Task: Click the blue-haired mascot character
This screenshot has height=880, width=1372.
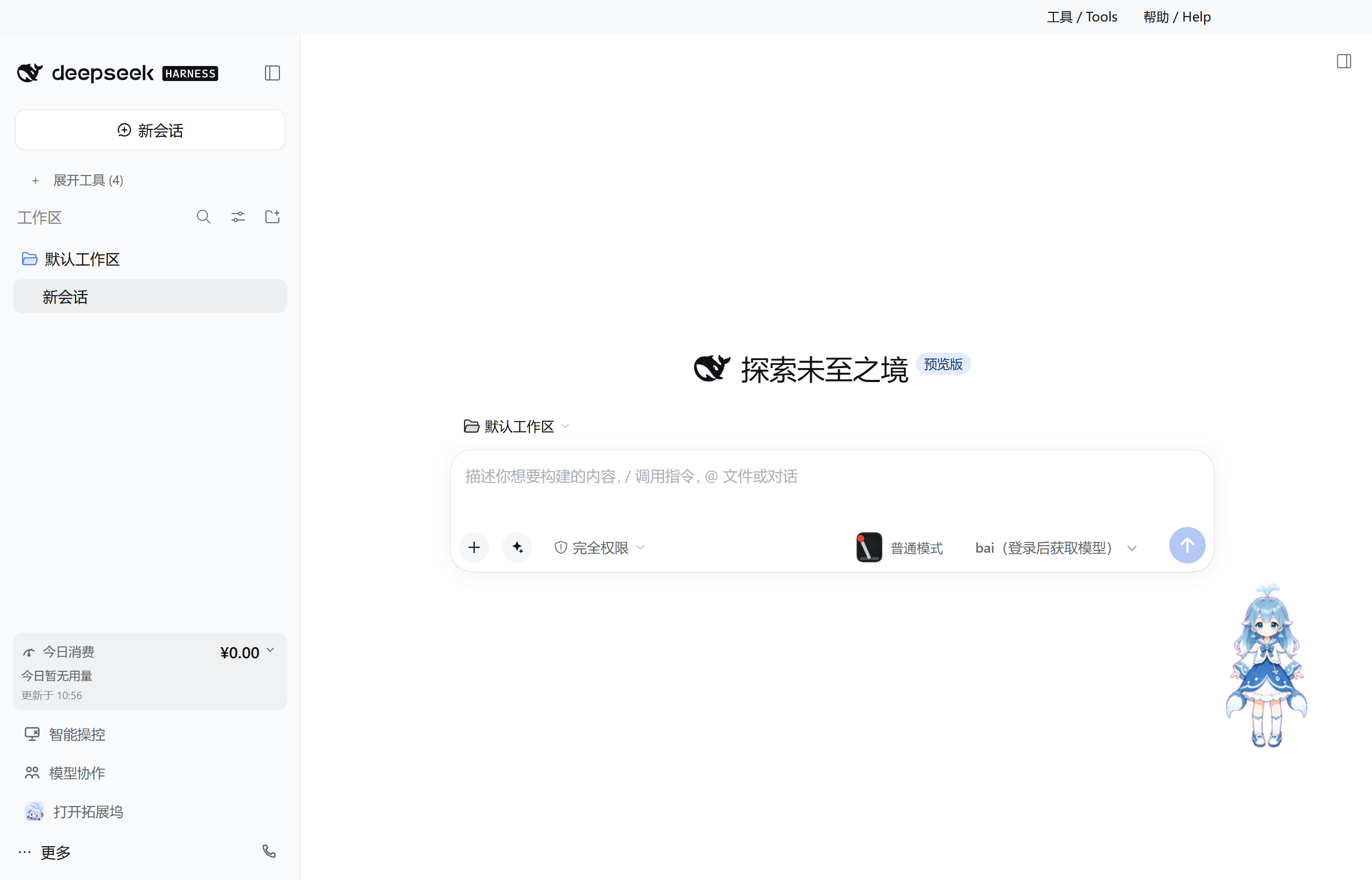Action: pyautogui.click(x=1266, y=666)
